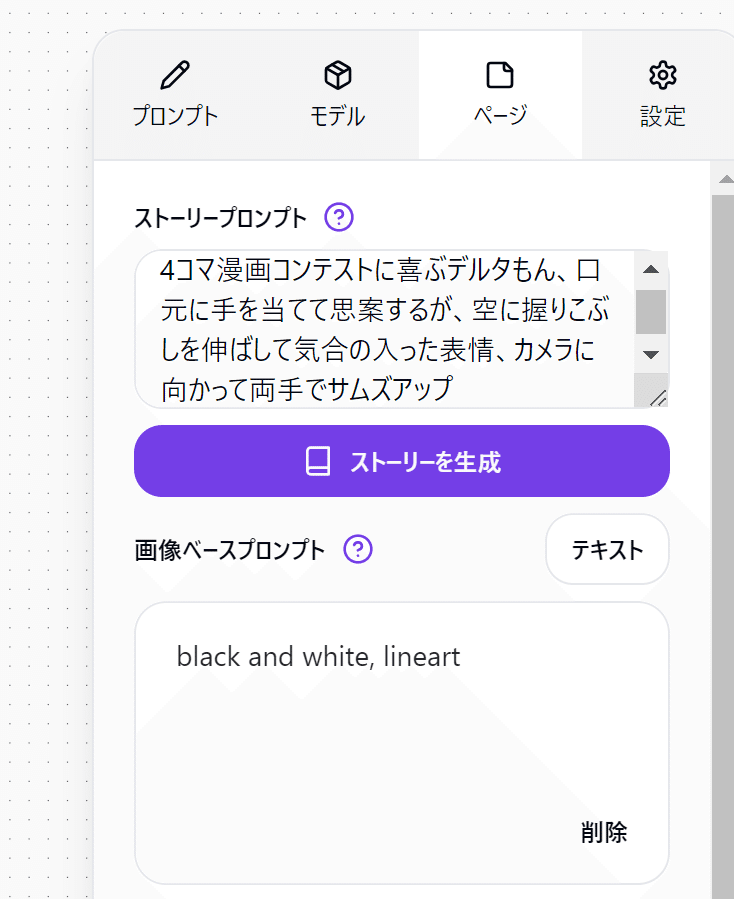The image size is (734, 899).
Task: Click the panel's right-edge scrollbar
Action: point(724,400)
